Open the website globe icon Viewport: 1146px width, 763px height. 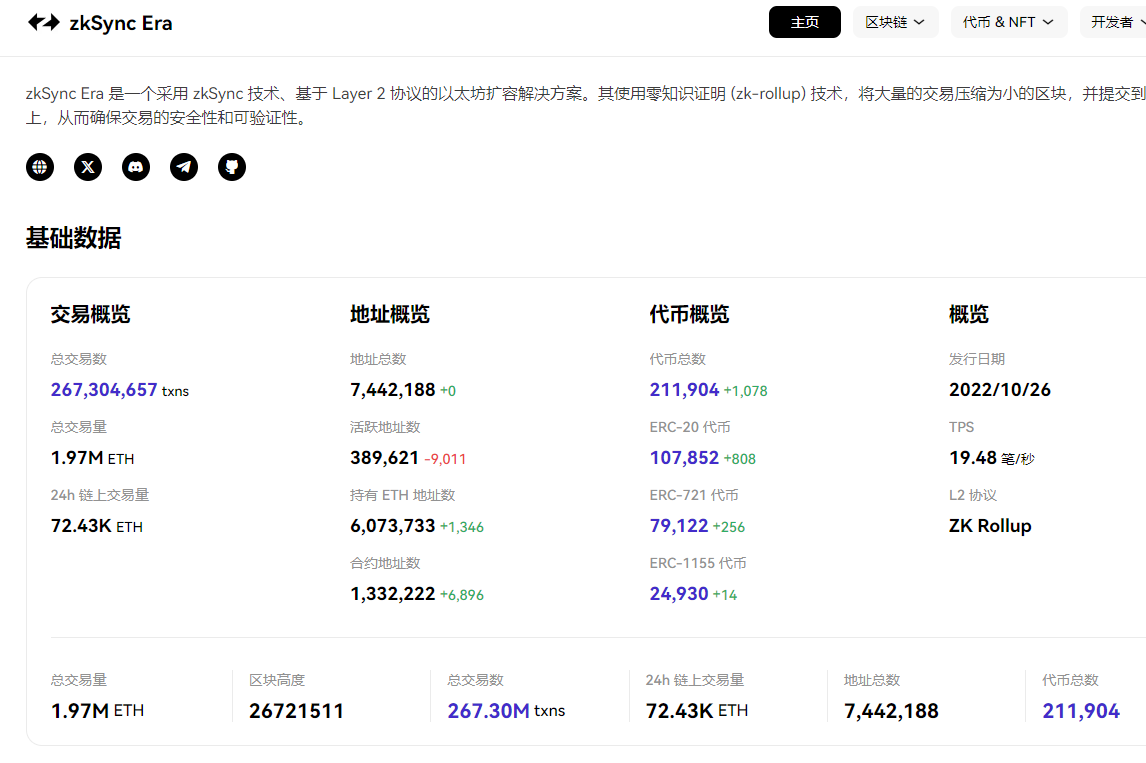[40, 167]
